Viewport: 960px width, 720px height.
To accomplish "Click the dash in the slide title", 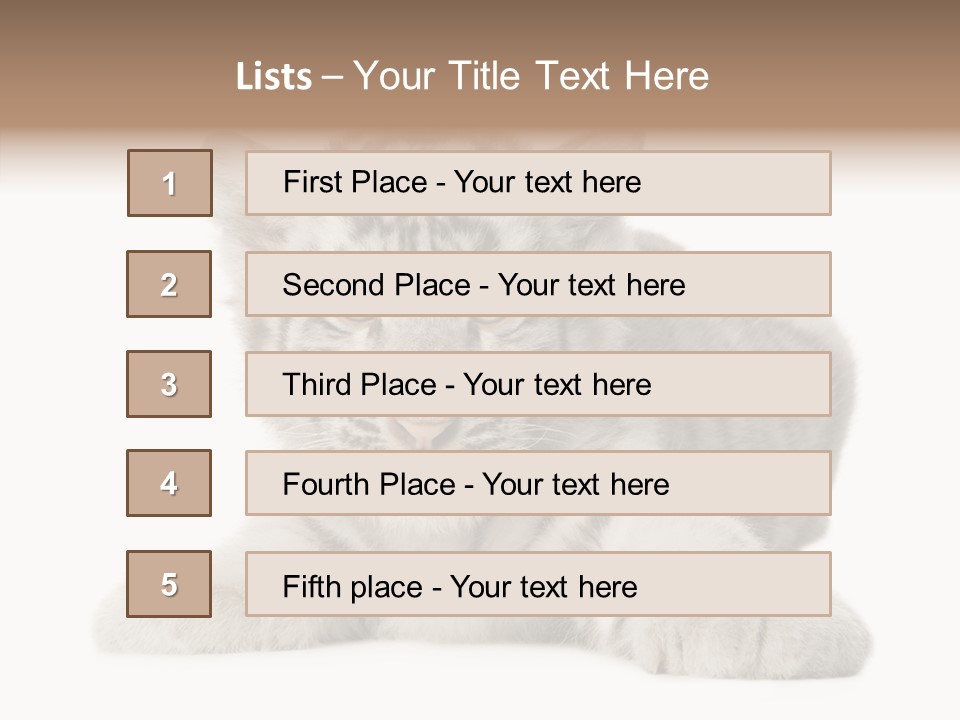I will pos(333,77).
